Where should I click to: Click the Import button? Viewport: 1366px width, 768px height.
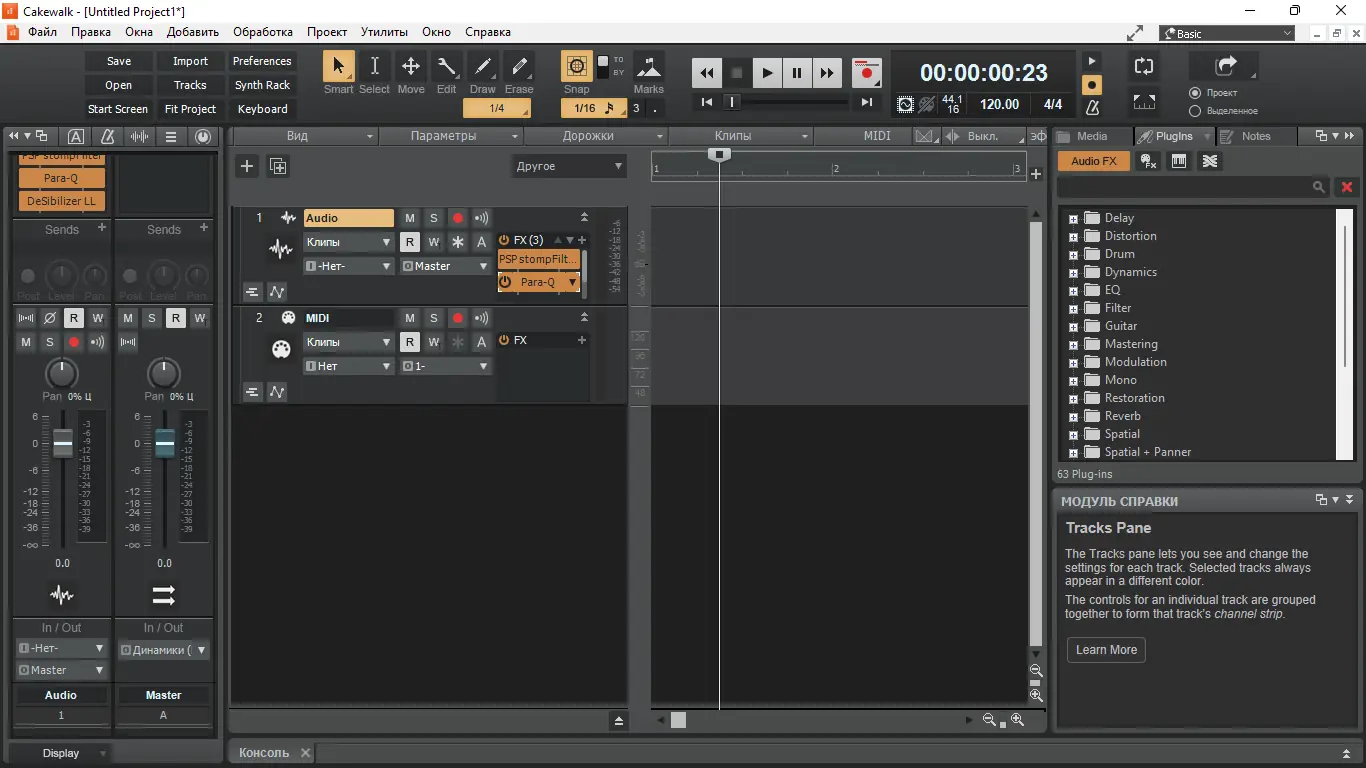point(190,61)
